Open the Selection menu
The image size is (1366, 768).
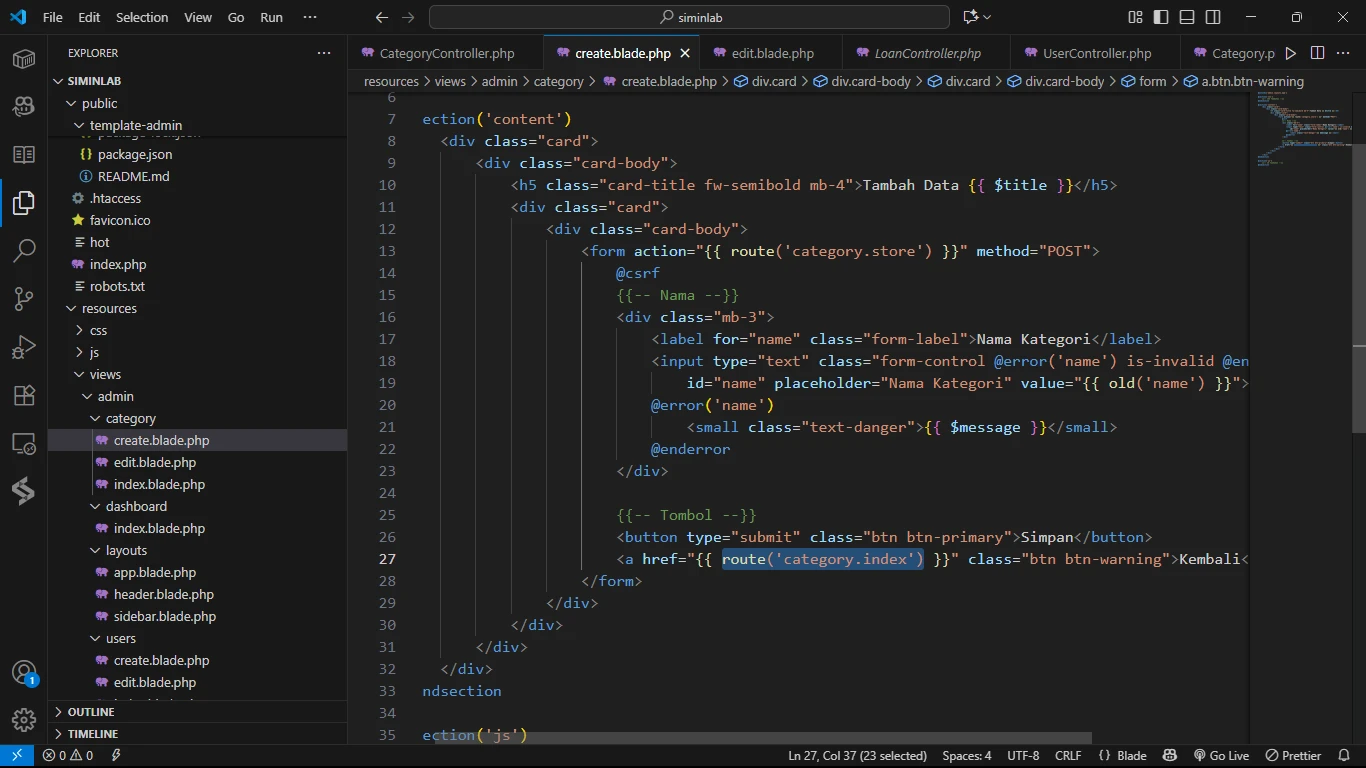[142, 17]
